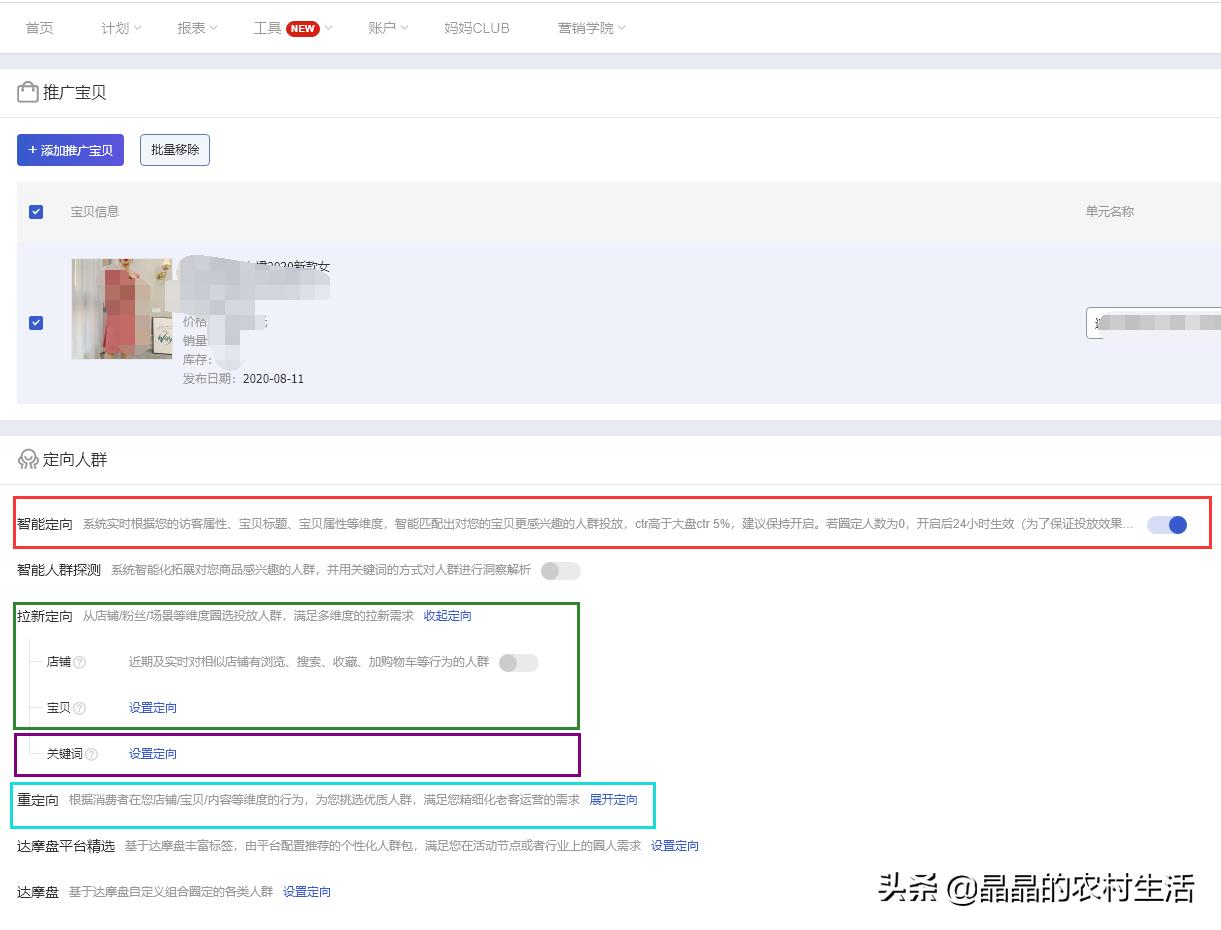Enable the 店铺 similar-store audience toggle
Image resolution: width=1221 pixels, height=930 pixels.
[x=518, y=662]
